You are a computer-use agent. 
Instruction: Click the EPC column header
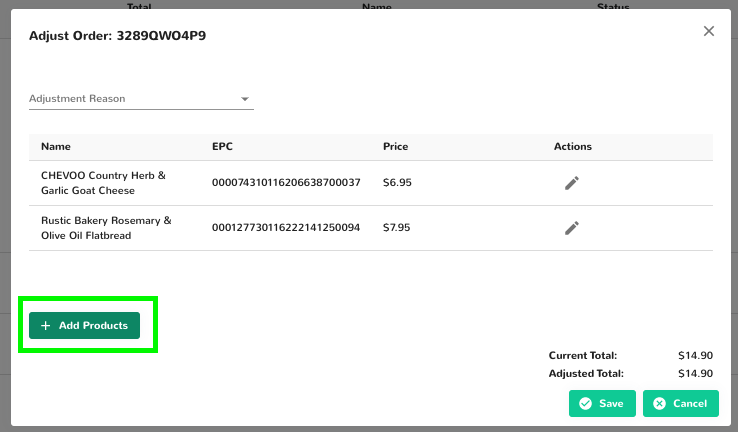(222, 146)
